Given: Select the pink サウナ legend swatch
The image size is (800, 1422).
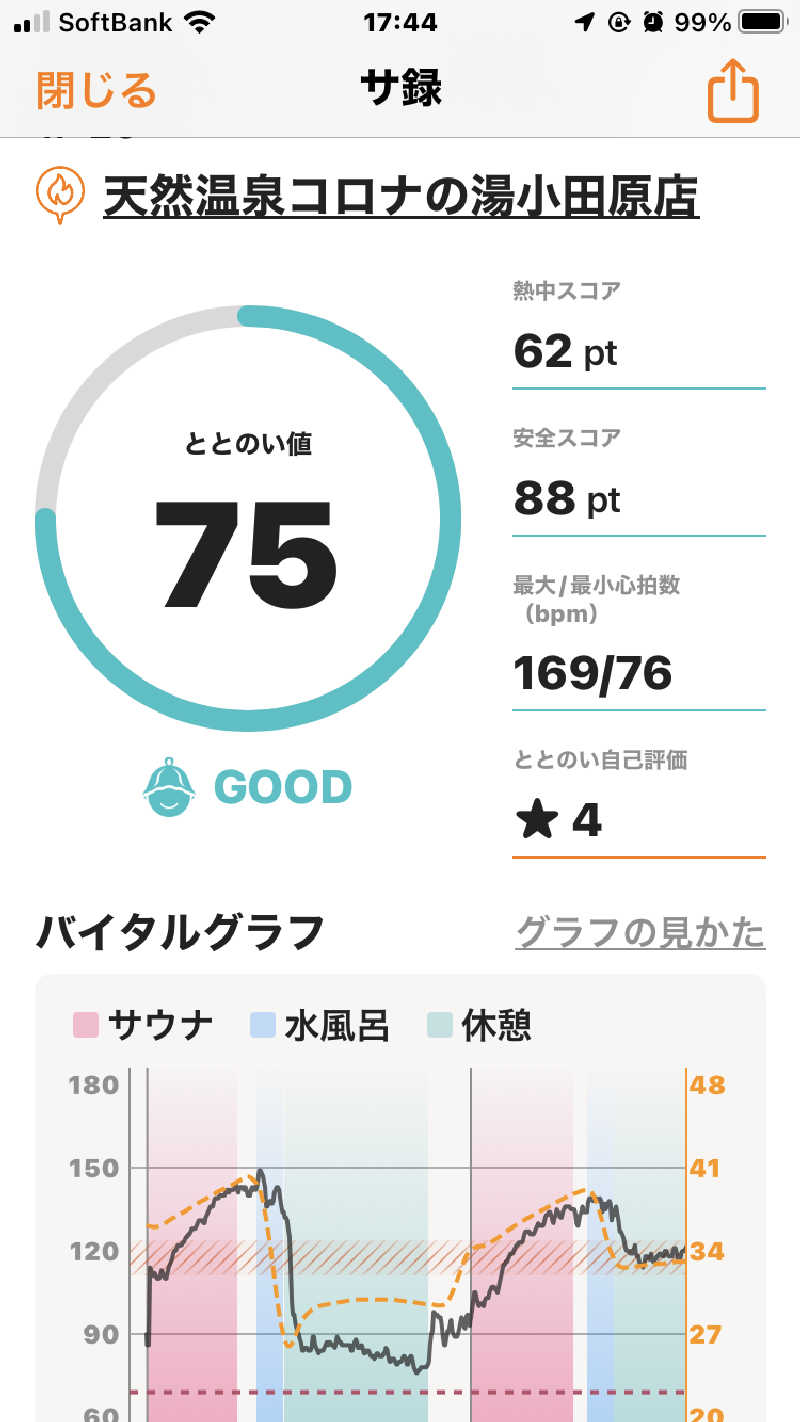Looking at the screenshot, I should 86,1025.
